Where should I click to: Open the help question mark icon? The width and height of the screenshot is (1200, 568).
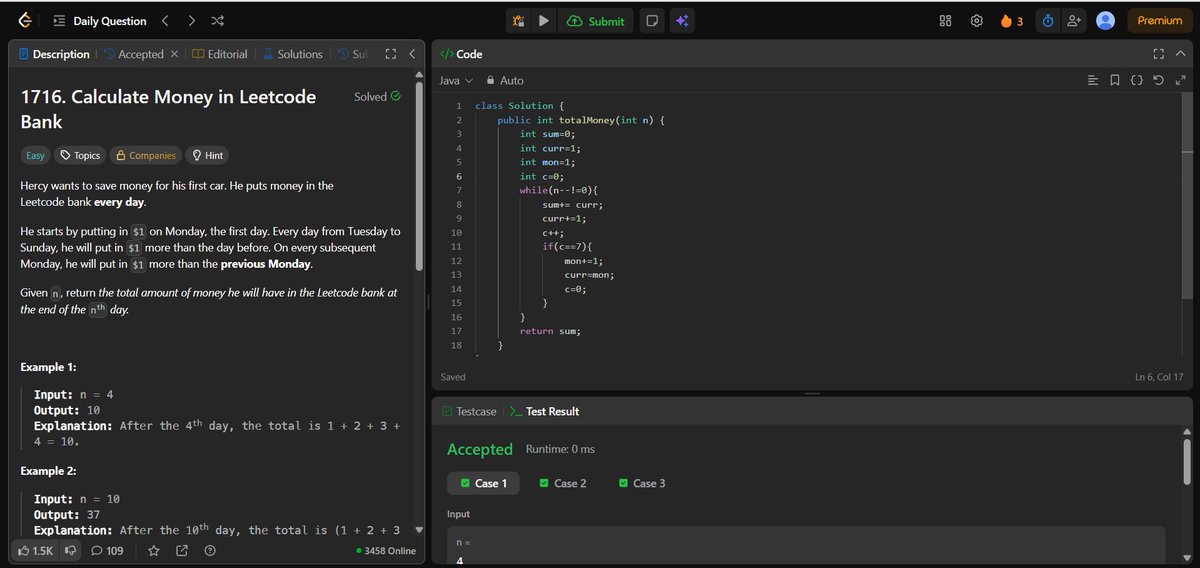coord(210,550)
